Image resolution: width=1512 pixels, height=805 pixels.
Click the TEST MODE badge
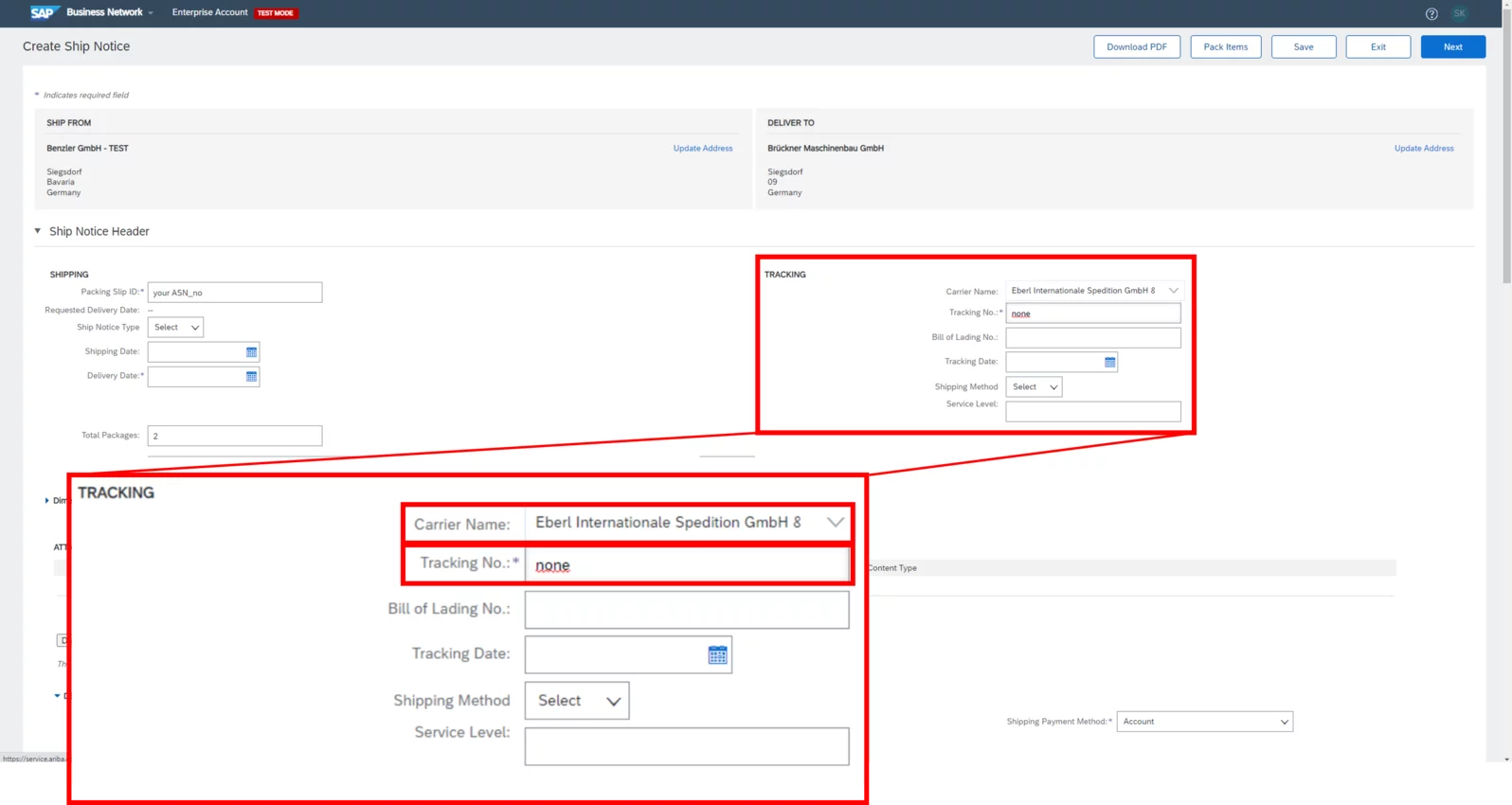click(x=276, y=13)
